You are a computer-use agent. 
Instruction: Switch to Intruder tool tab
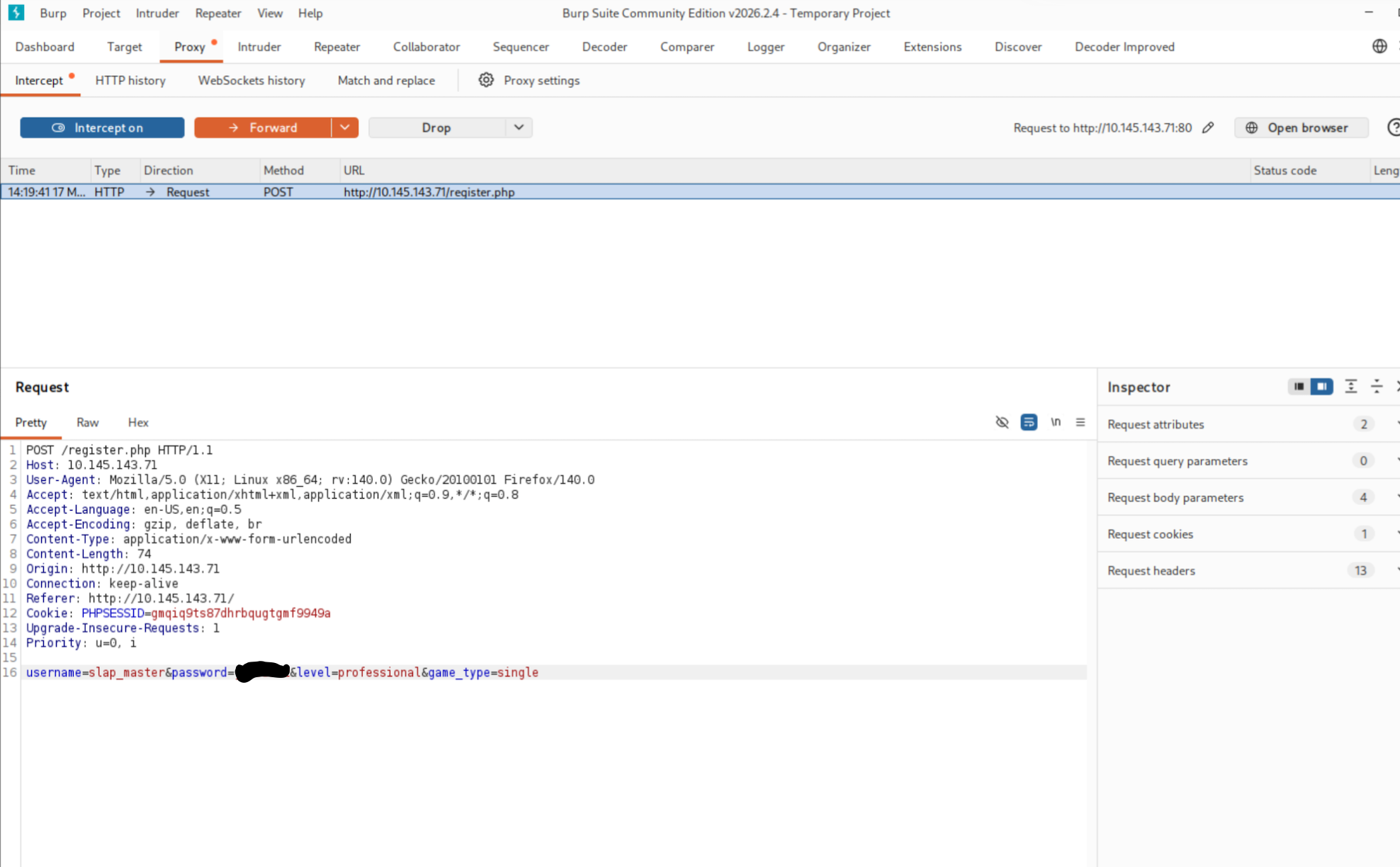pyautogui.click(x=259, y=47)
